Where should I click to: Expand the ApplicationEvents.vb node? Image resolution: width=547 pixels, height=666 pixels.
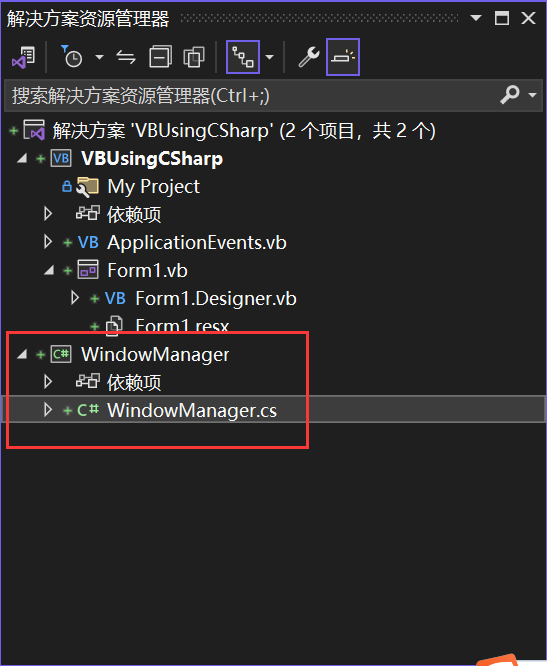pos(48,242)
